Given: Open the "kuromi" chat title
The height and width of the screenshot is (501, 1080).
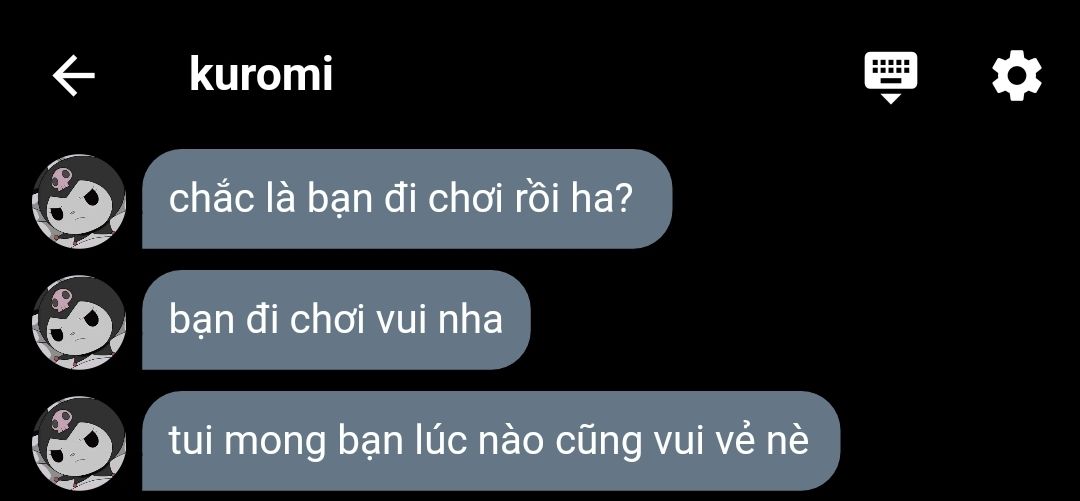Looking at the screenshot, I should pyautogui.click(x=261, y=74).
